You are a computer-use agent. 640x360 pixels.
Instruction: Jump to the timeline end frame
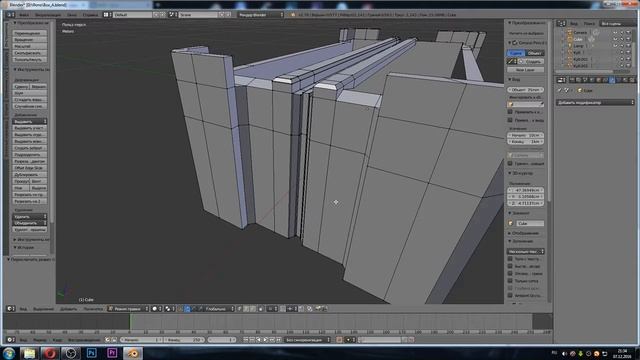pos(279,340)
